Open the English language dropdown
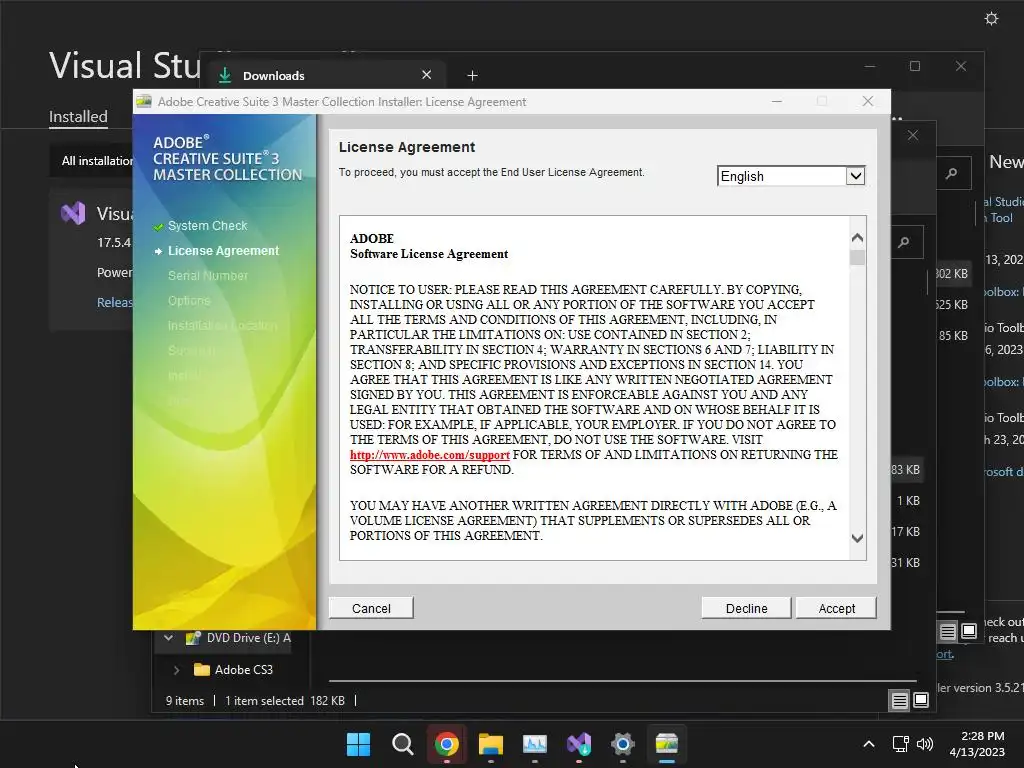The height and width of the screenshot is (768, 1024). 791,176
